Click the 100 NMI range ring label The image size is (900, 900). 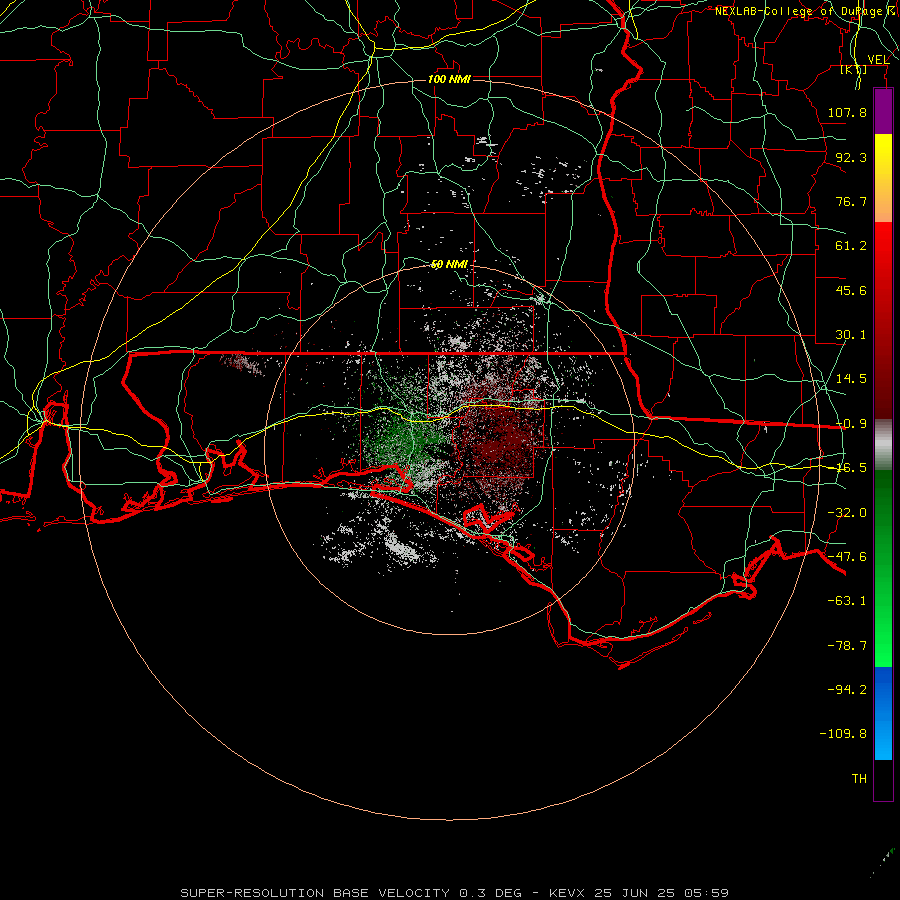point(449,79)
